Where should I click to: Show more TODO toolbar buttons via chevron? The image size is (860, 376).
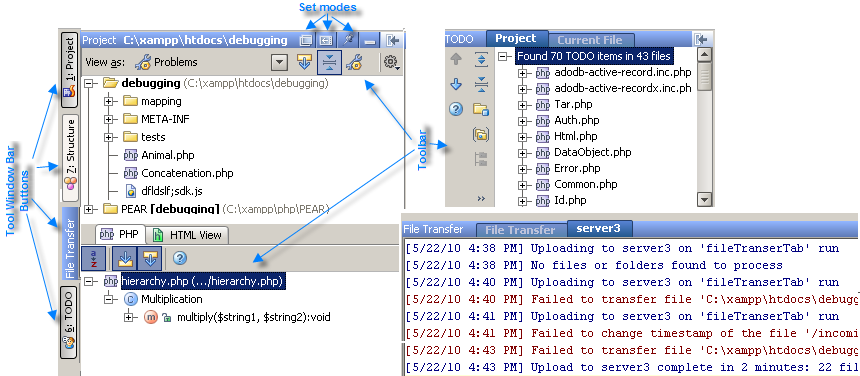tap(482, 198)
